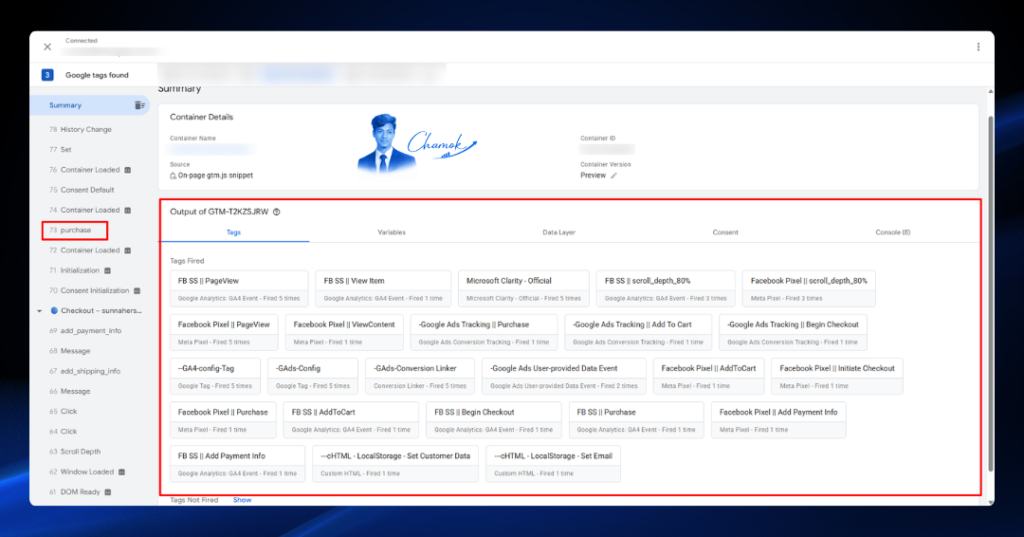Click the icon beside DOM Ready event

(x=108, y=492)
